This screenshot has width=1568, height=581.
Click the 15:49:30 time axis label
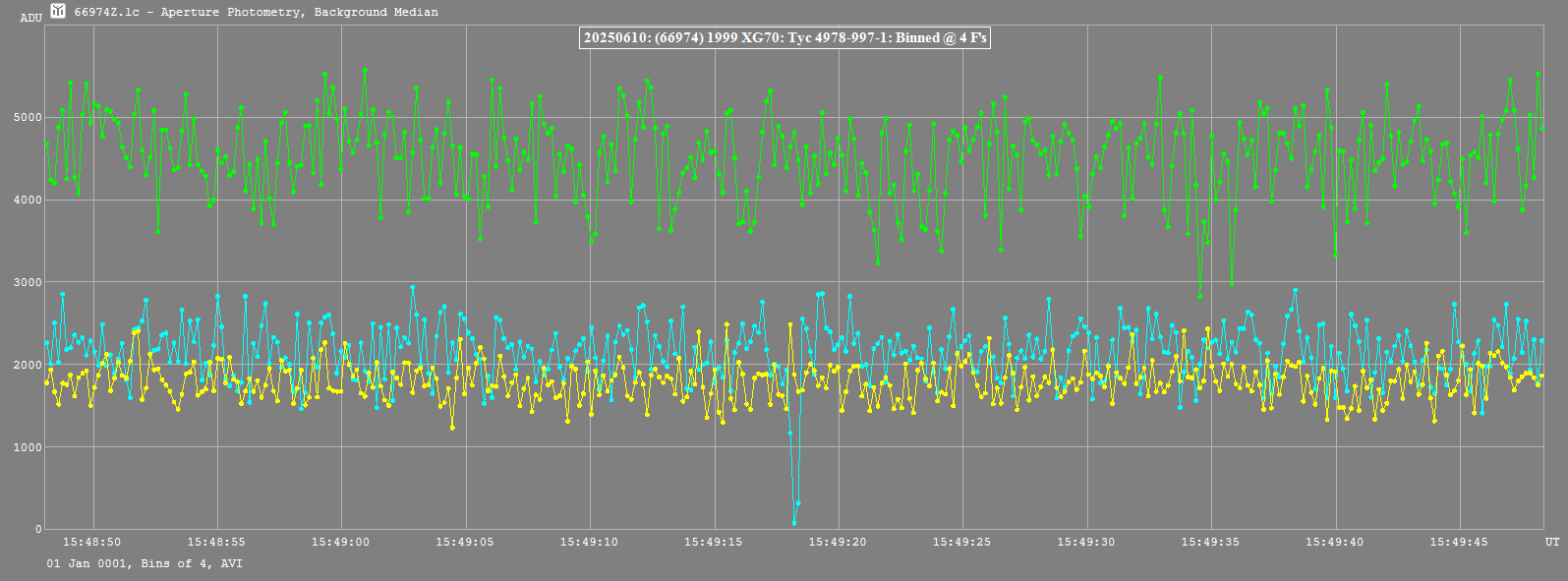pos(1086,542)
